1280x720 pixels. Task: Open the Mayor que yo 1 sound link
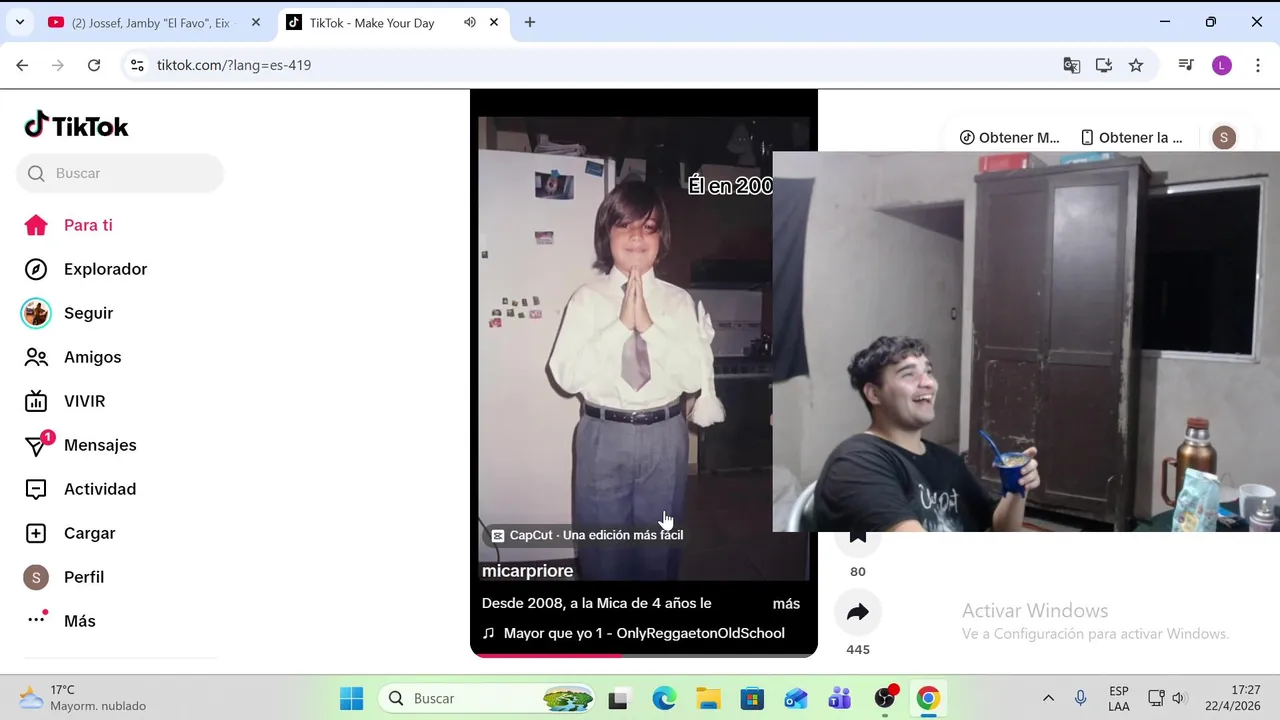click(x=633, y=633)
